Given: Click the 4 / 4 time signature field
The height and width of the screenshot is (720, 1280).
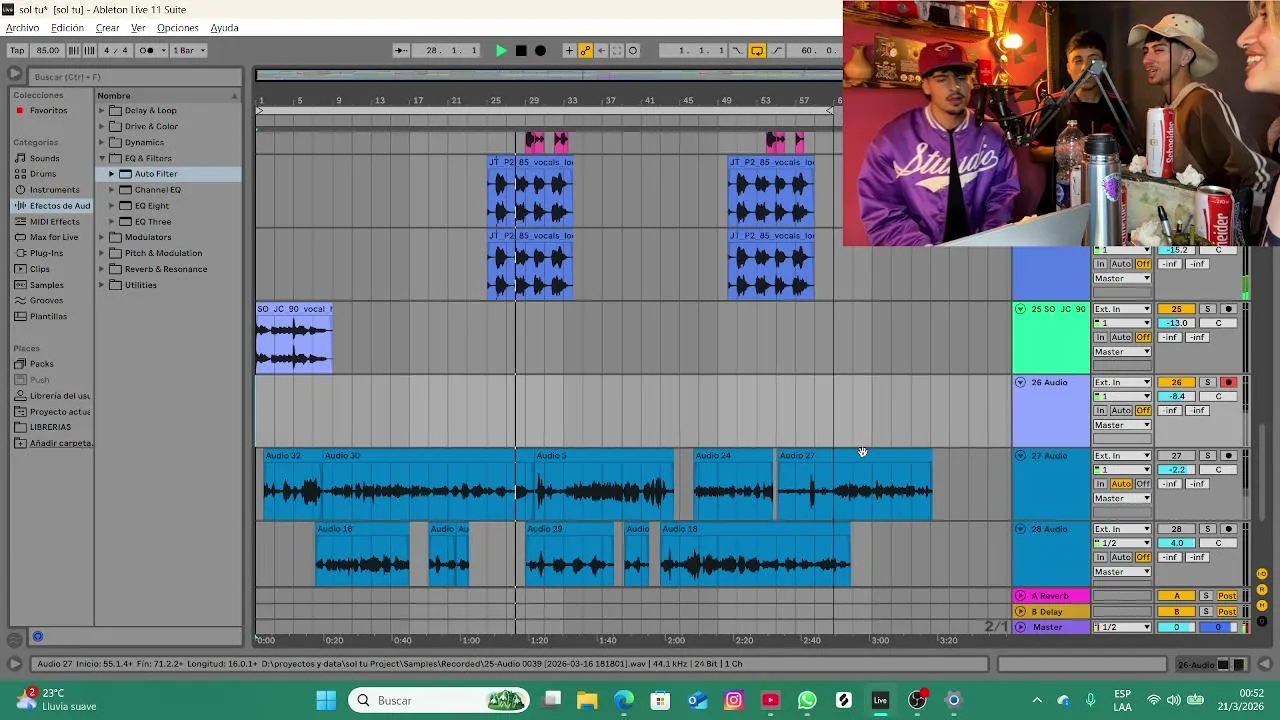Looking at the screenshot, I should point(116,50).
